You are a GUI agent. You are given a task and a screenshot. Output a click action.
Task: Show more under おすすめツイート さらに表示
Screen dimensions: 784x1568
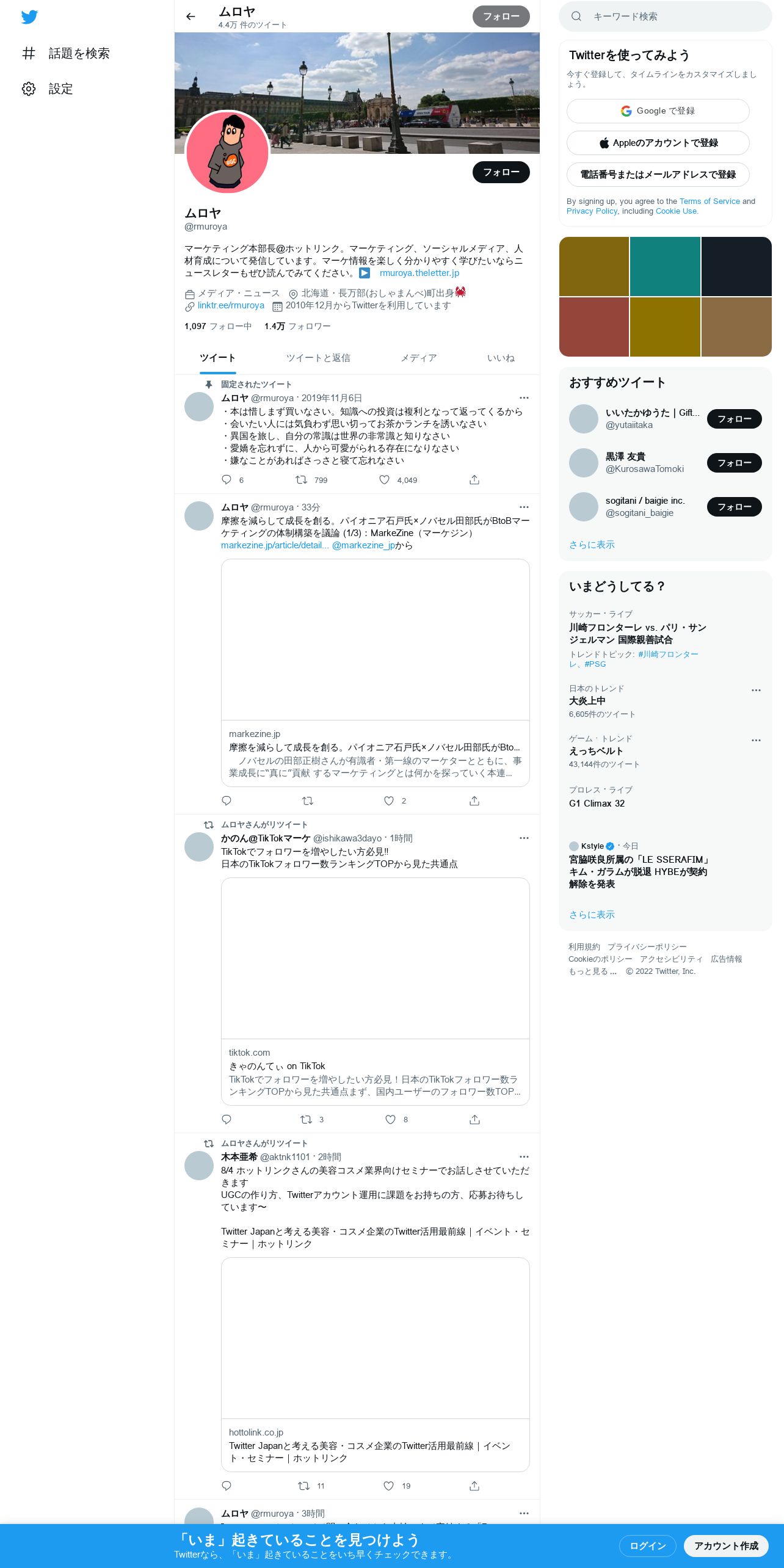592,545
